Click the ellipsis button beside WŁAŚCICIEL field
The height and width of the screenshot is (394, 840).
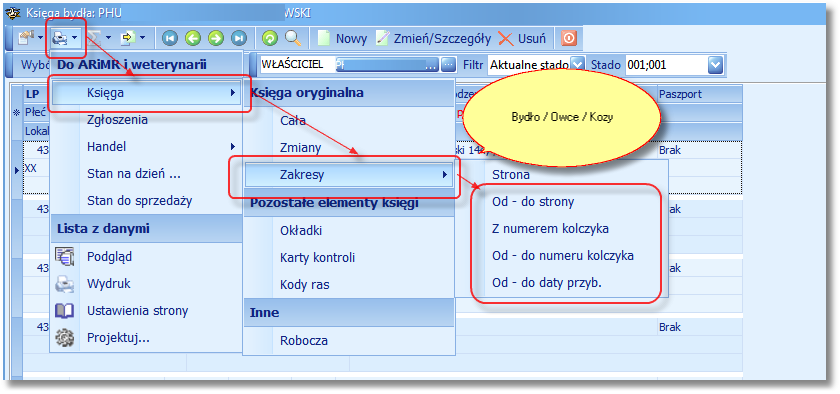448,65
